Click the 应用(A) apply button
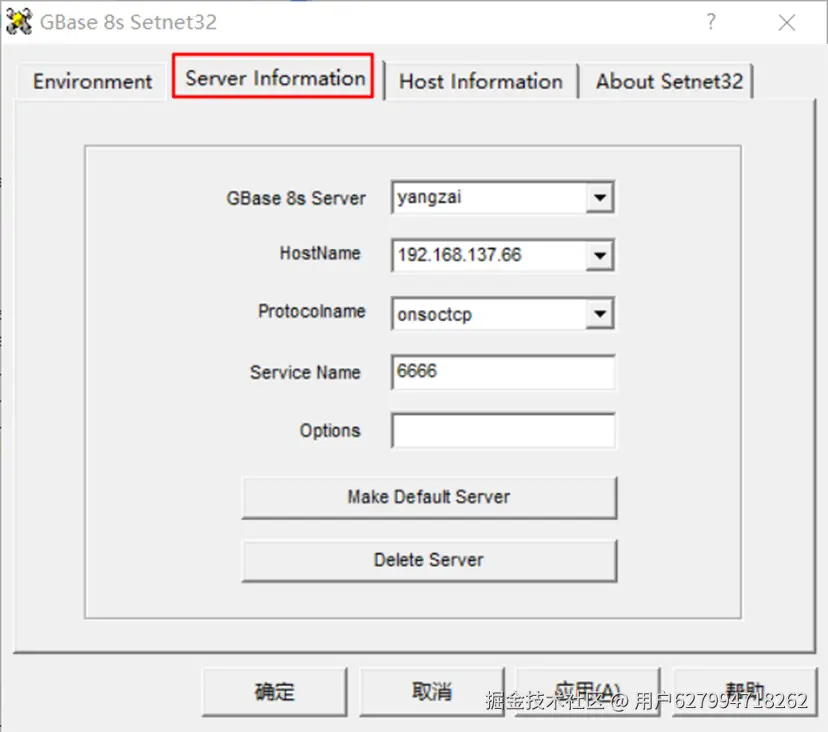Image resolution: width=828 pixels, height=732 pixels. click(x=587, y=691)
